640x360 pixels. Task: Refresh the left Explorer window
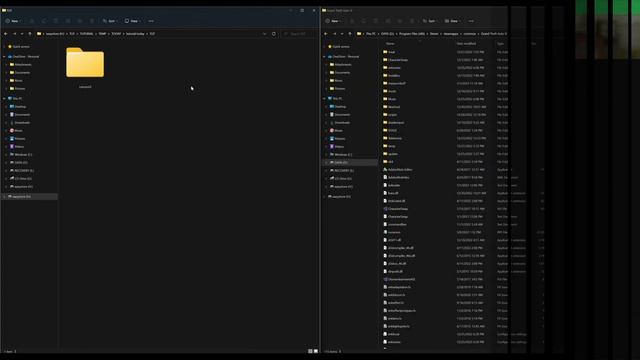pos(274,34)
